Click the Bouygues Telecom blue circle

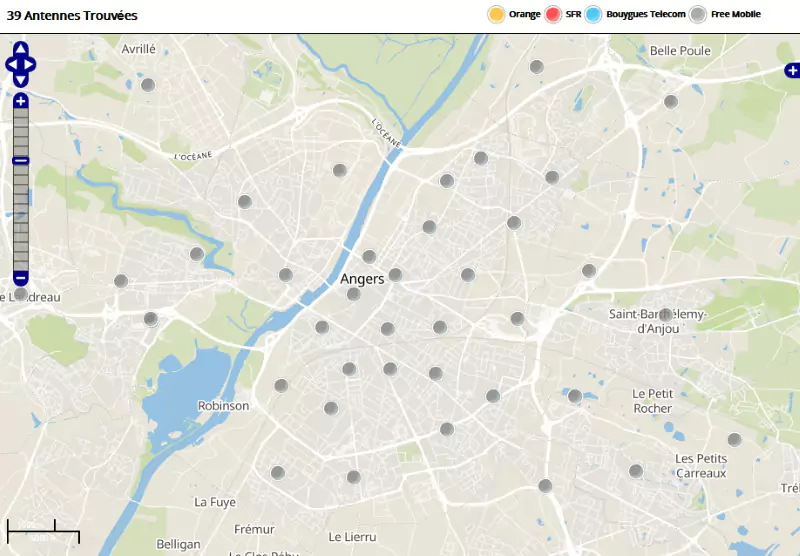[x=593, y=14]
